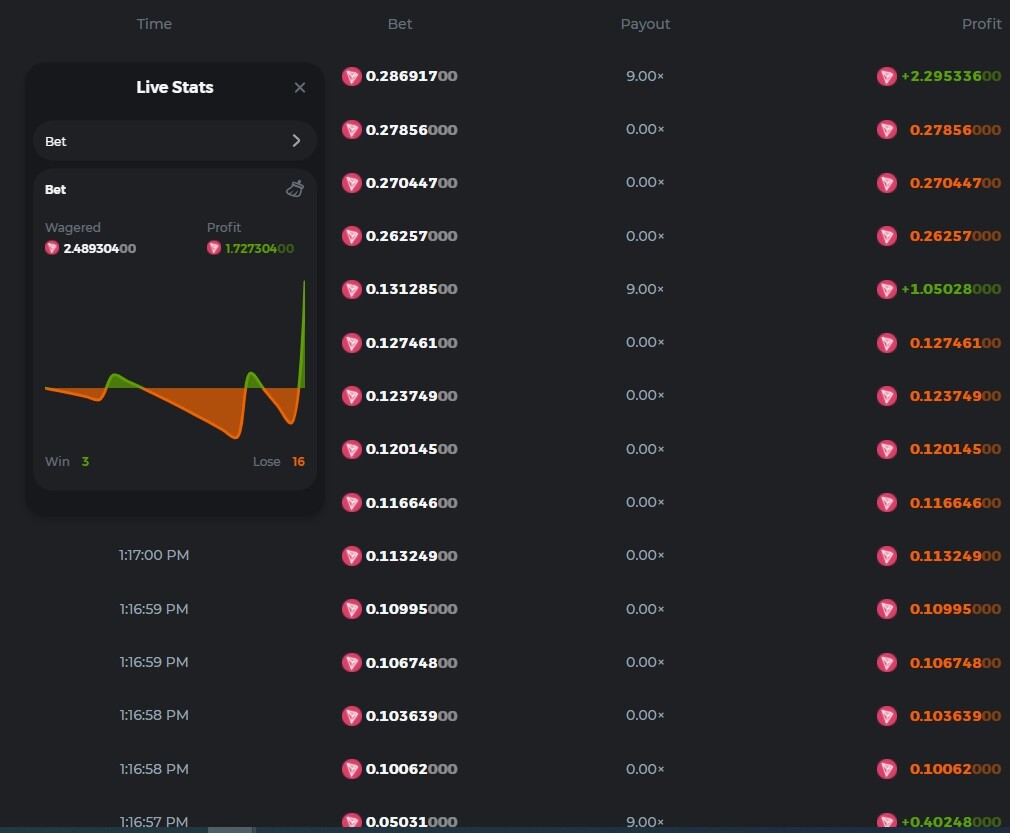Click coin icon next to bet 0.27044700
Viewport: 1010px width, 833px height.
click(352, 183)
